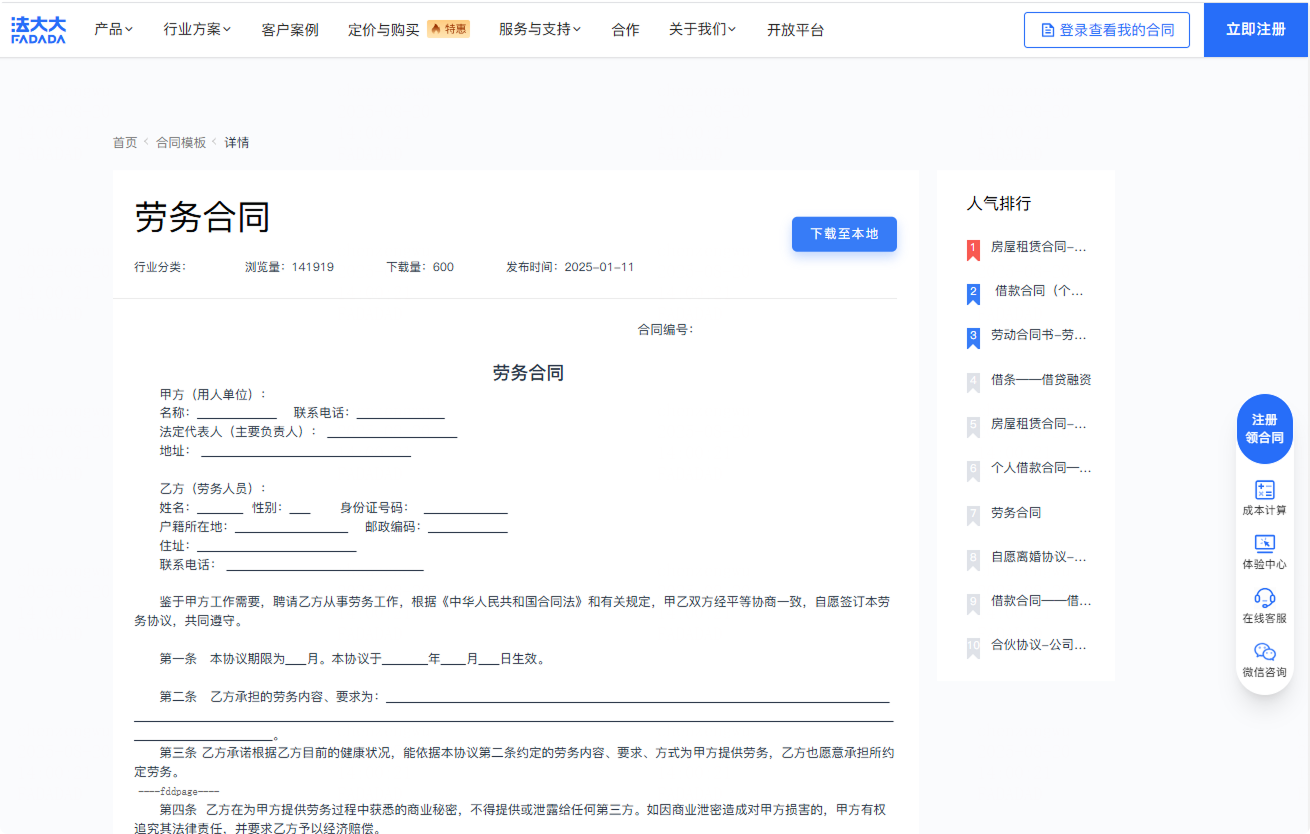Click the red rank 1 bookmark badge
1310x834 pixels.
973,249
